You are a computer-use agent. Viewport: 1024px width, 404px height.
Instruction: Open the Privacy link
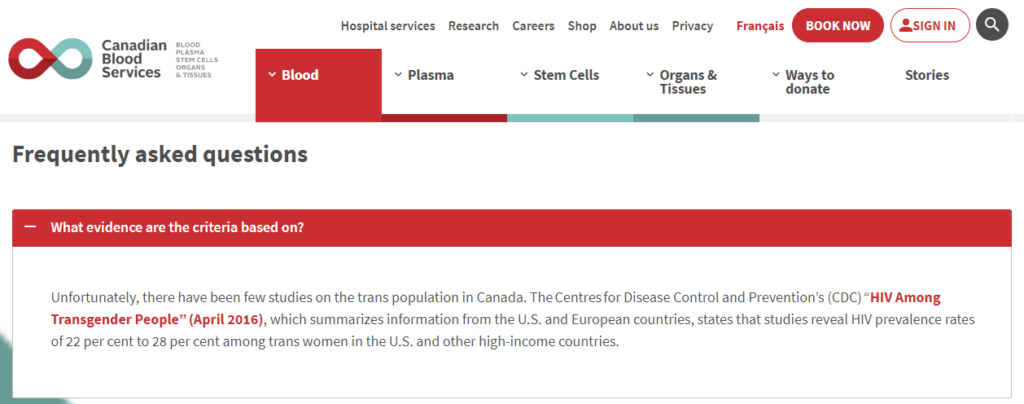click(x=692, y=26)
